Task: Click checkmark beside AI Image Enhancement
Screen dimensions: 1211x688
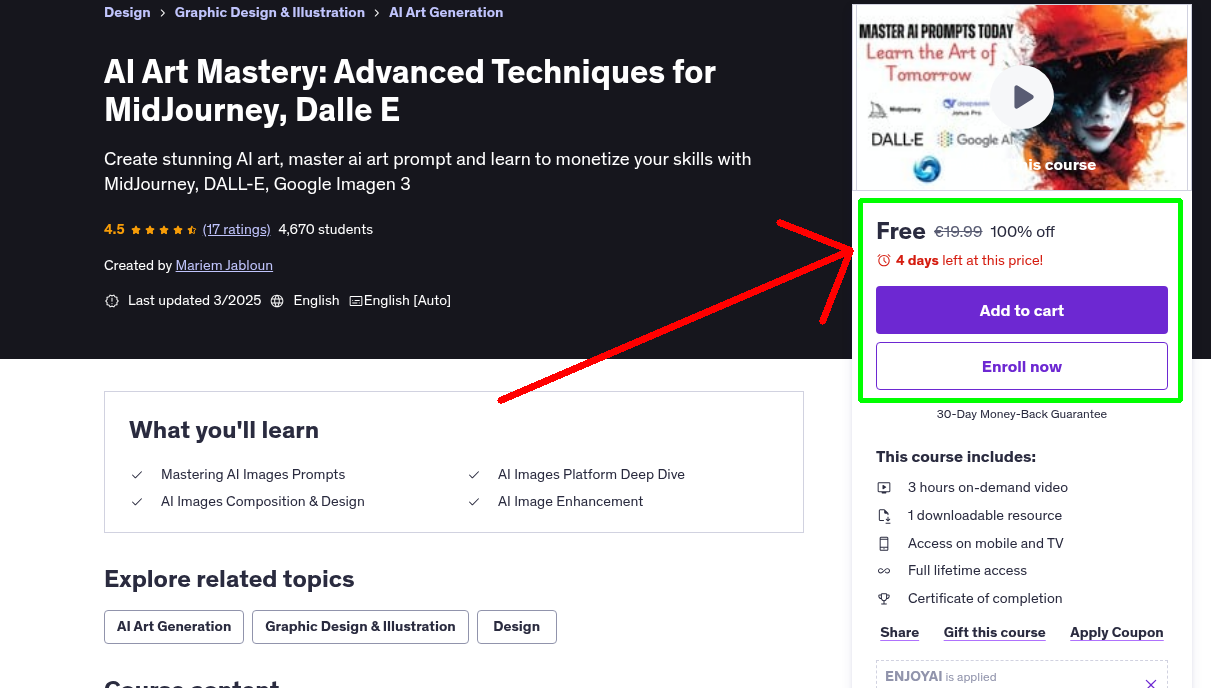Action: point(474,502)
